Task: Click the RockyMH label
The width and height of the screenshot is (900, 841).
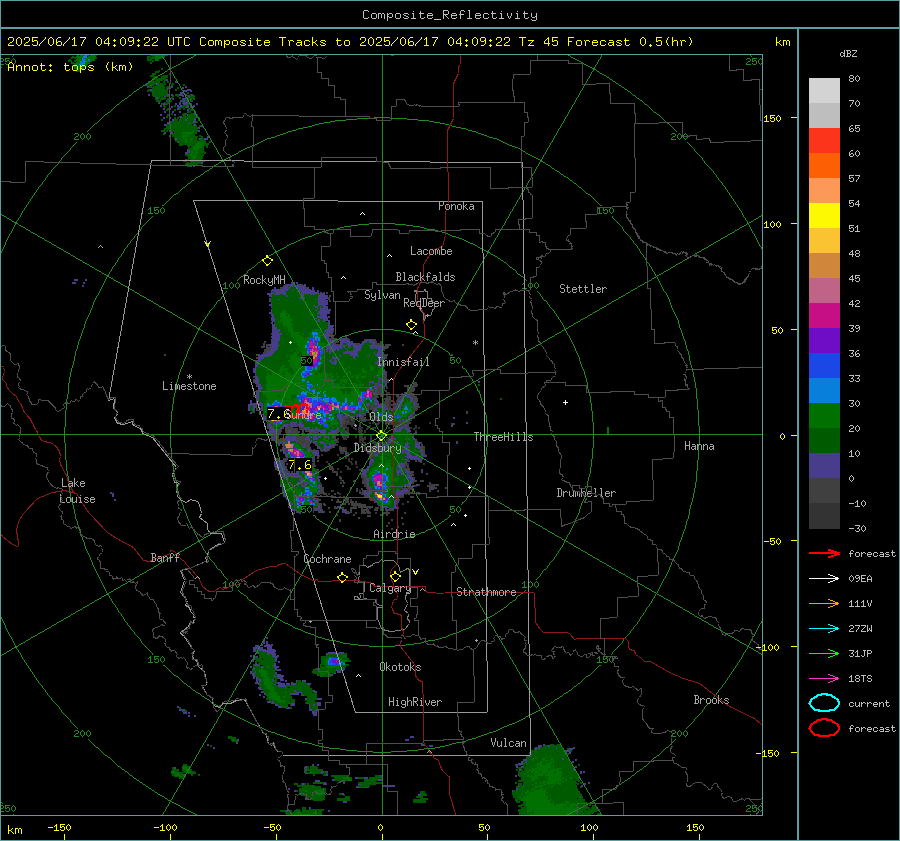Action: tap(264, 280)
